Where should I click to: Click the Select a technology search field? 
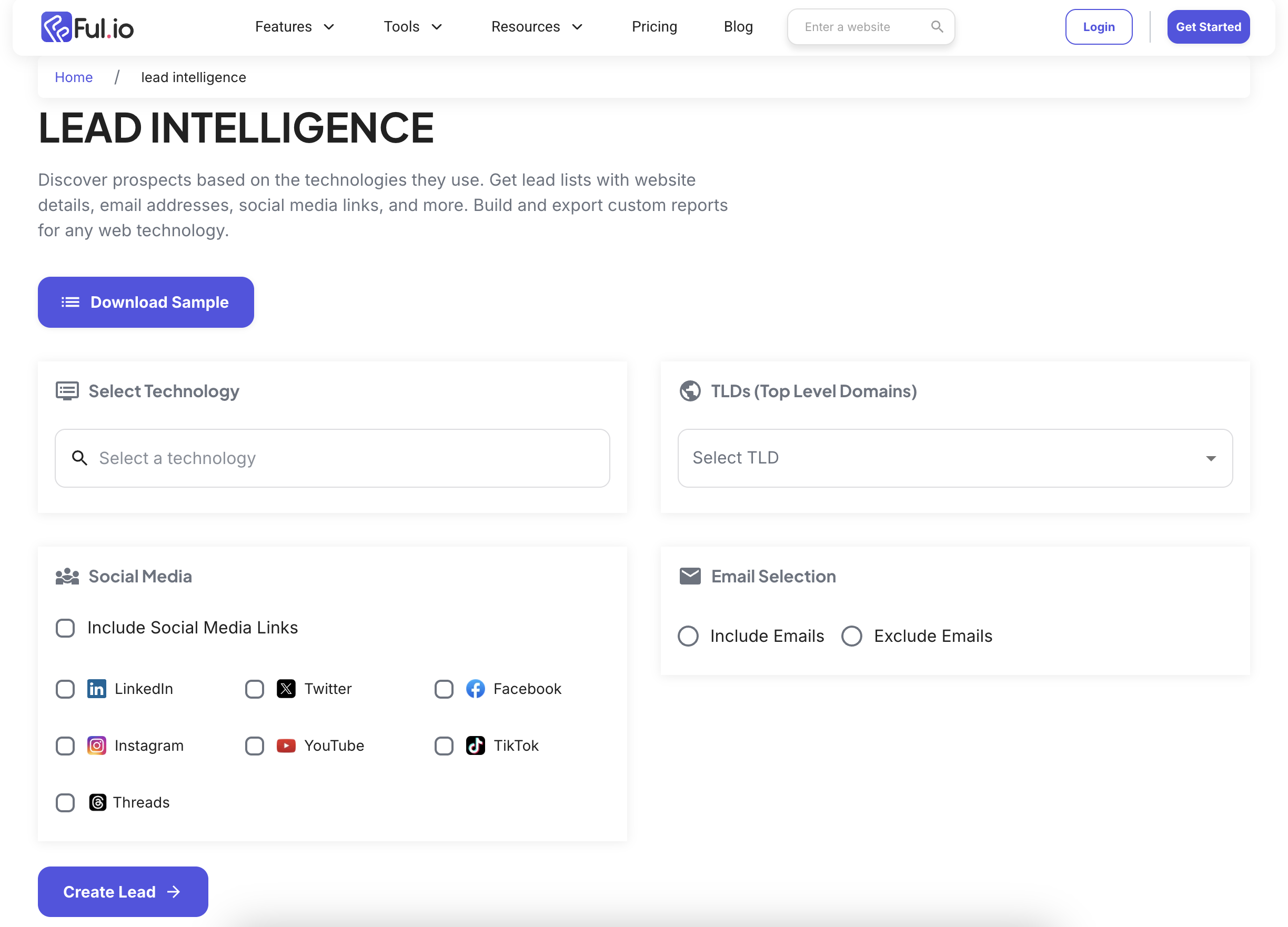point(332,458)
